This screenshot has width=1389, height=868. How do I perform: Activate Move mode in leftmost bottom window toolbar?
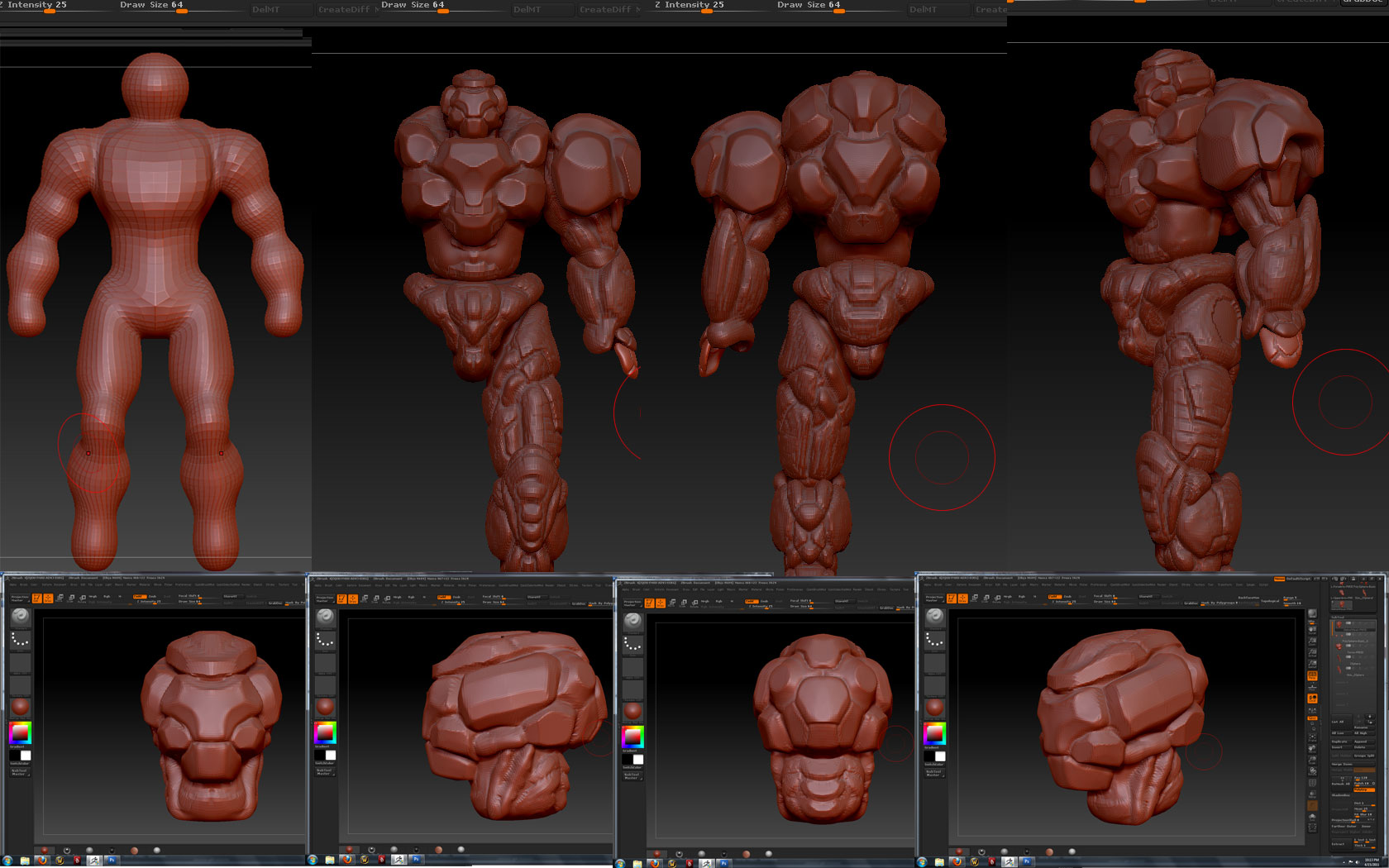coord(60,599)
